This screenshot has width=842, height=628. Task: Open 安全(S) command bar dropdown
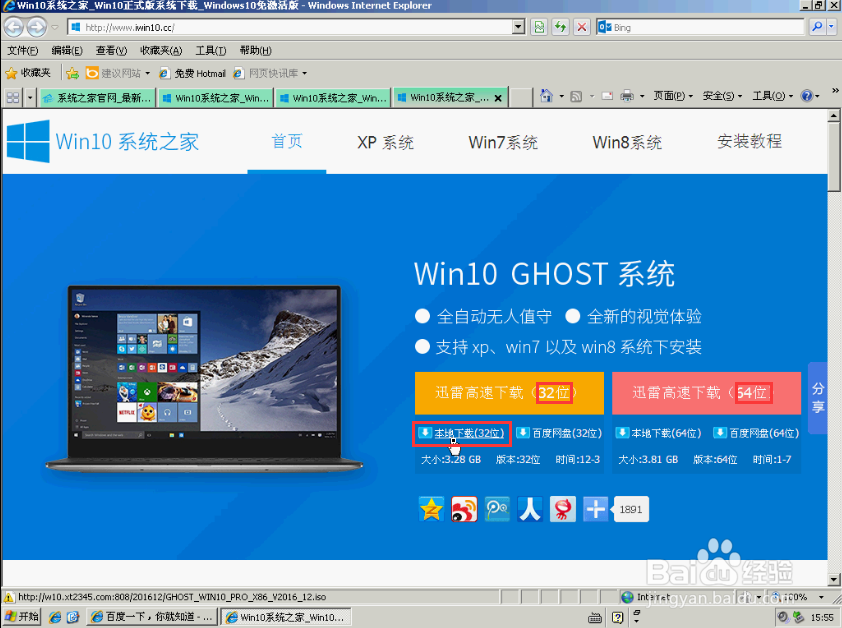(x=722, y=96)
